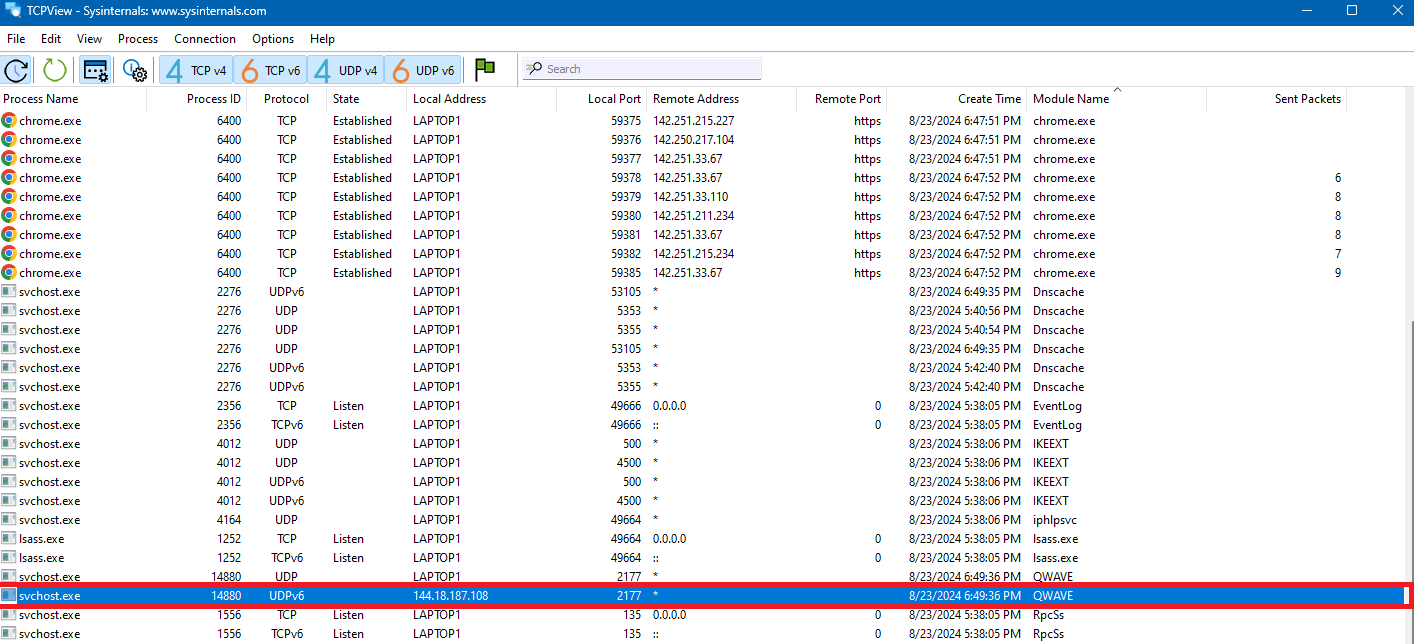Viewport: 1414px width, 644px height.
Task: Select remote address 142.251.215.234
Action: point(693,253)
